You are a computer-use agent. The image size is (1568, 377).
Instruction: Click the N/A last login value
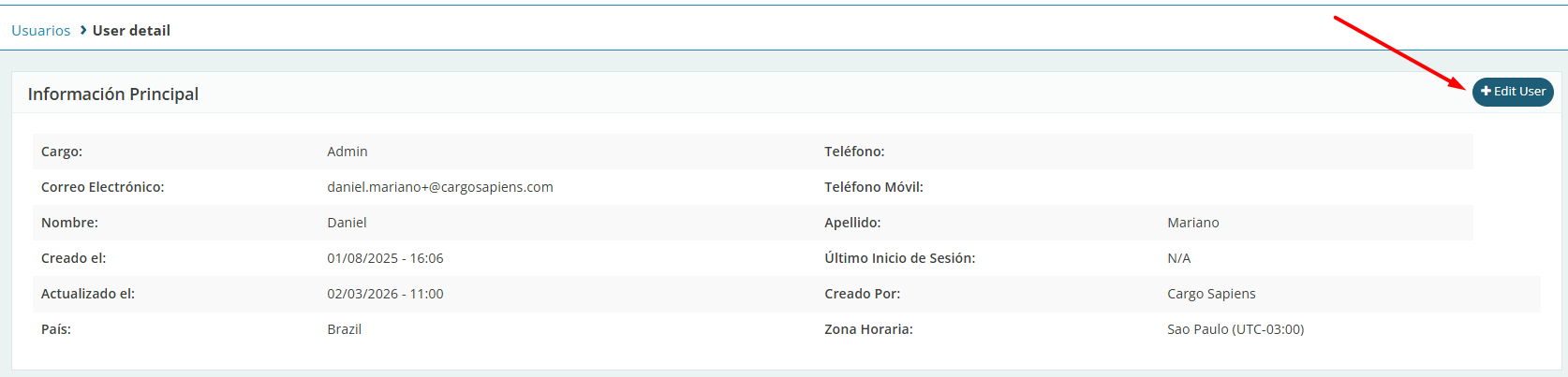click(1179, 258)
